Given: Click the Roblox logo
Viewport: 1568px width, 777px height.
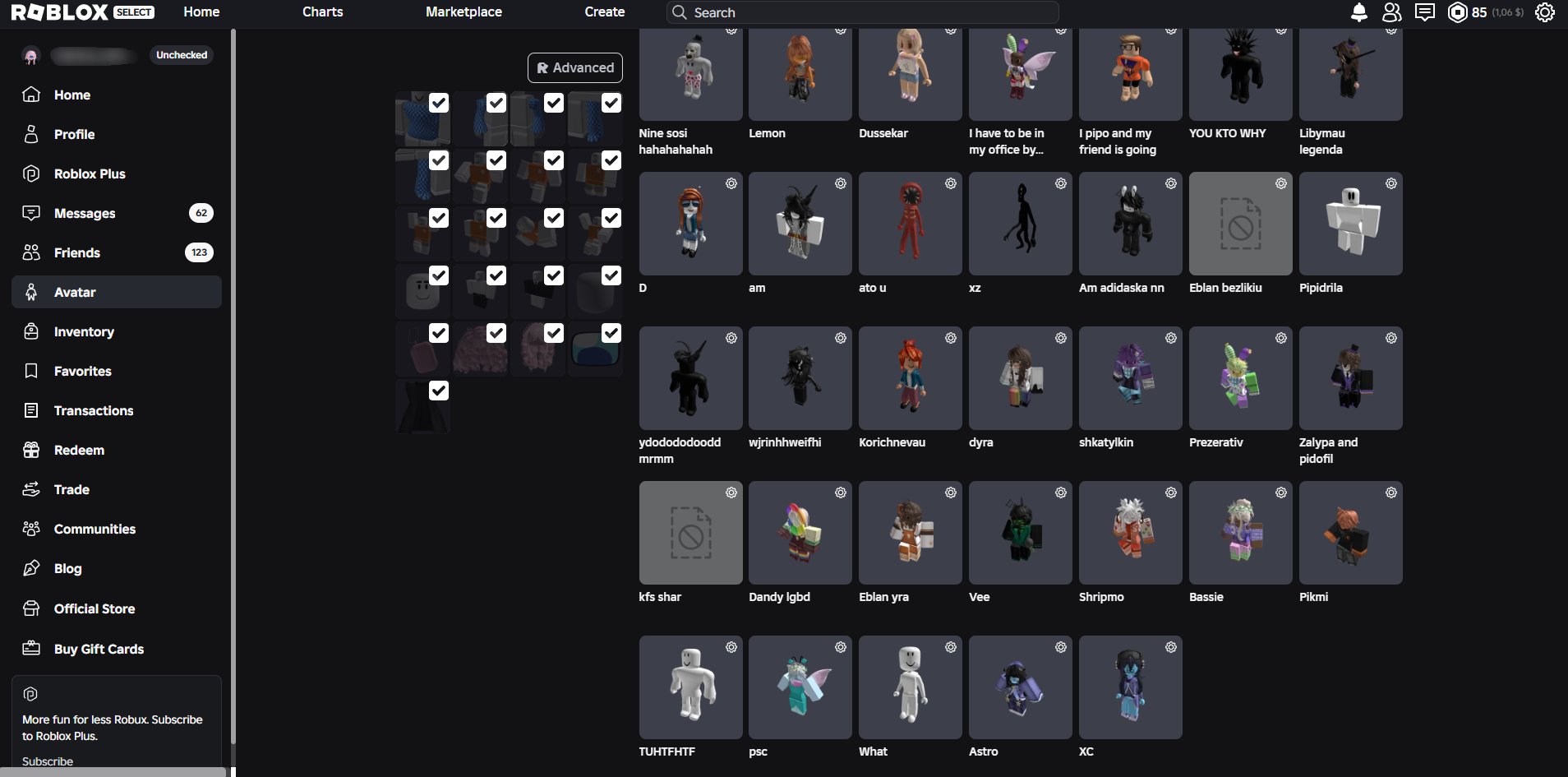Looking at the screenshot, I should (x=59, y=12).
